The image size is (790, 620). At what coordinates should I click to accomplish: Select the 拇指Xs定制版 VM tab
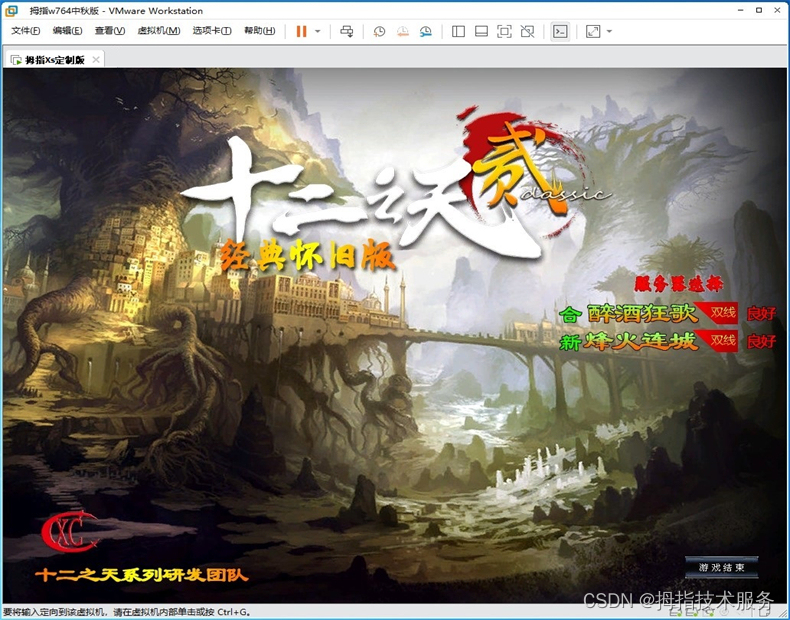pyautogui.click(x=54, y=59)
